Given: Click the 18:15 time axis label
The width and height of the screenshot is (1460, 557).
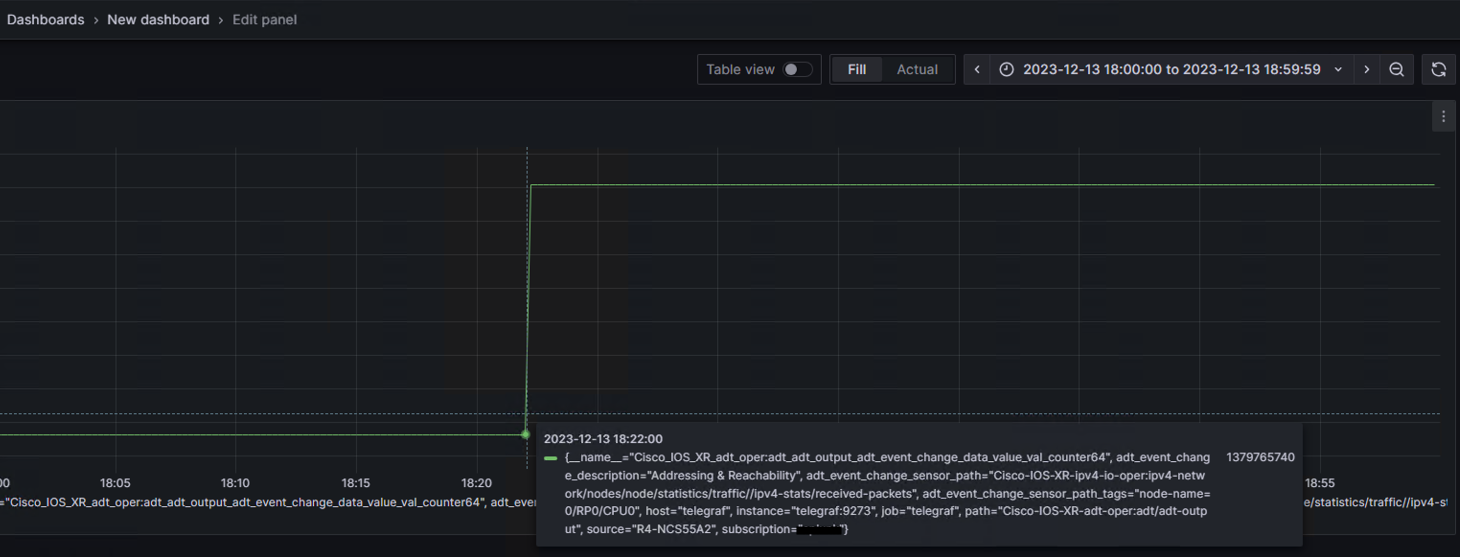Looking at the screenshot, I should (x=356, y=483).
